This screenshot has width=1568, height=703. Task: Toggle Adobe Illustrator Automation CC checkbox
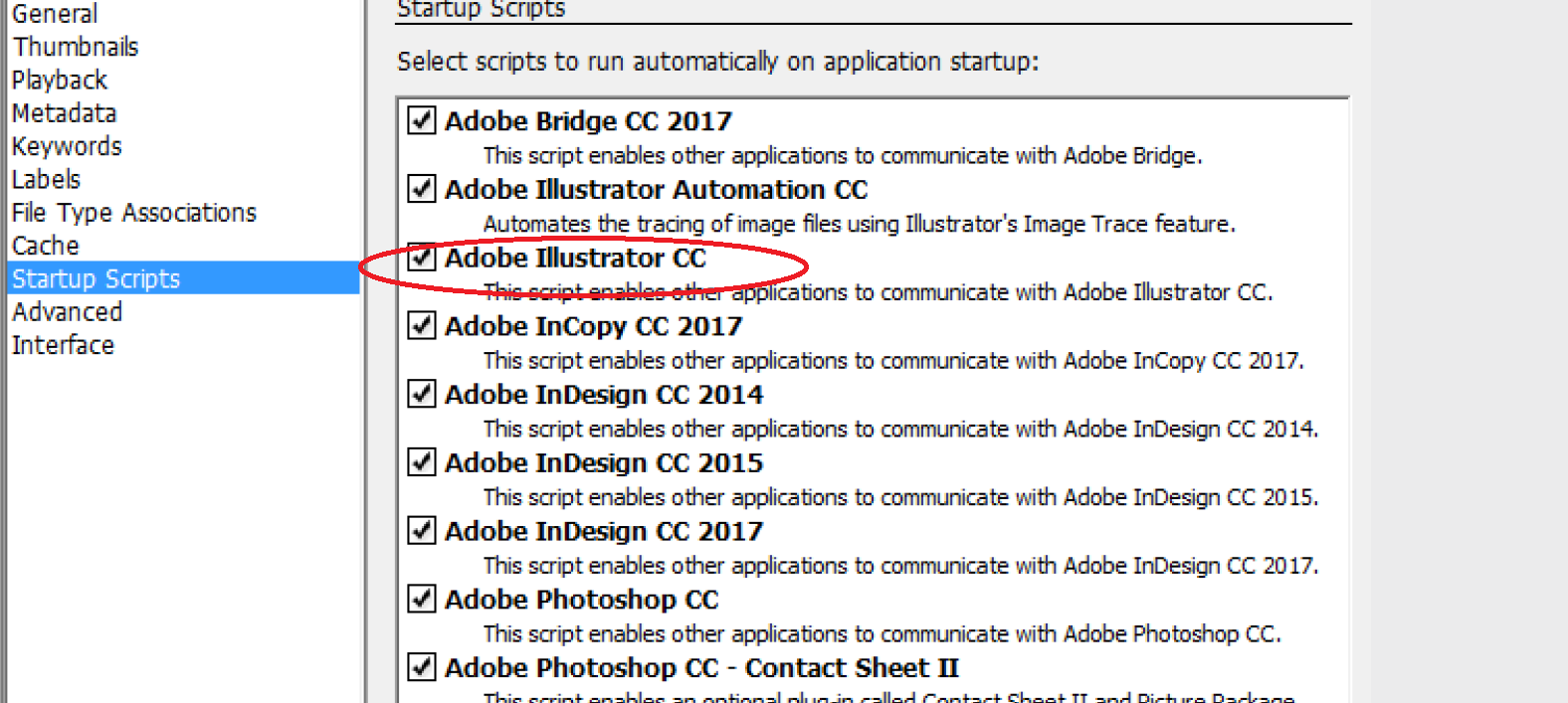422,189
